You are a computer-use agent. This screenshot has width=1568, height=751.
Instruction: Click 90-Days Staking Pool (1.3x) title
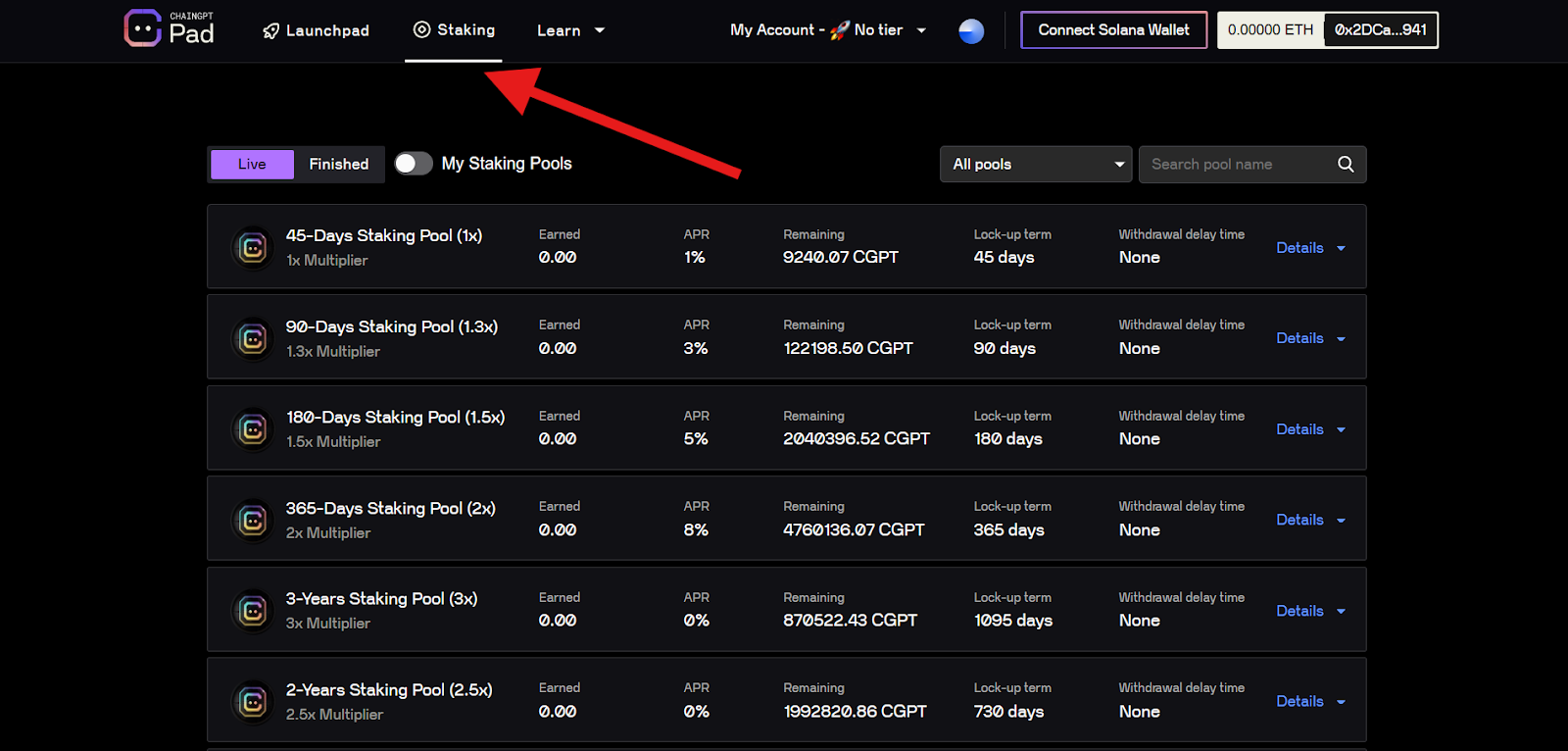click(x=392, y=326)
